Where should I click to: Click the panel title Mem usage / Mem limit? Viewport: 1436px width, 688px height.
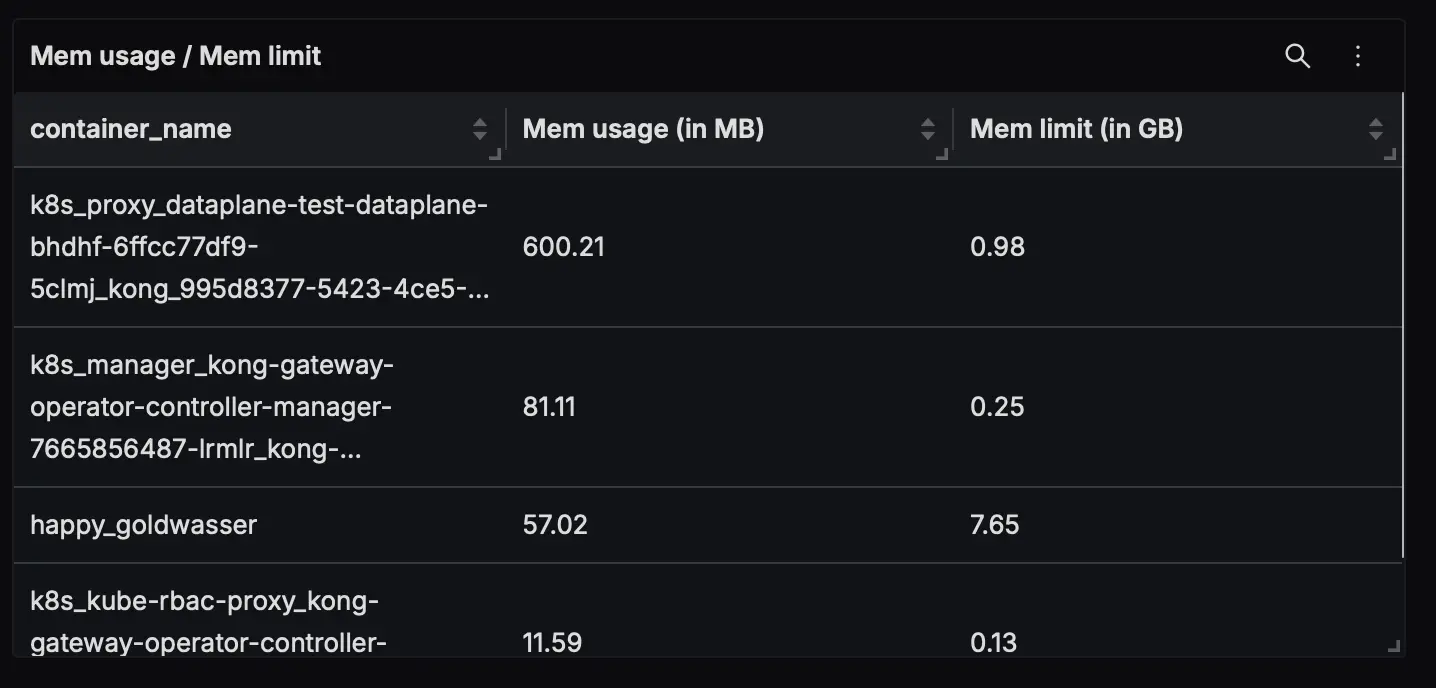tap(176, 56)
